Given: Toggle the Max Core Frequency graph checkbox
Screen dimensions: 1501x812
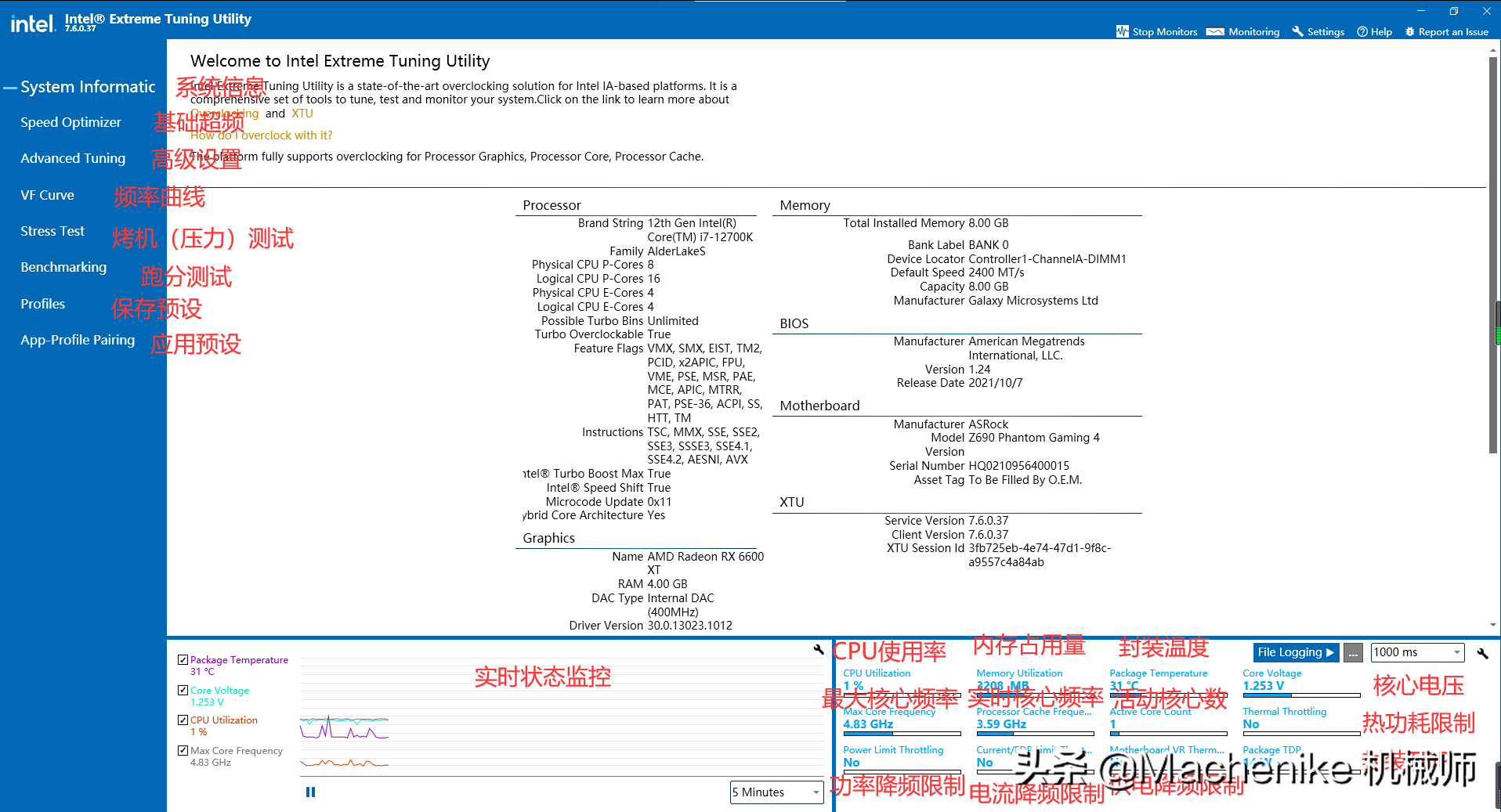Looking at the screenshot, I should (183, 751).
